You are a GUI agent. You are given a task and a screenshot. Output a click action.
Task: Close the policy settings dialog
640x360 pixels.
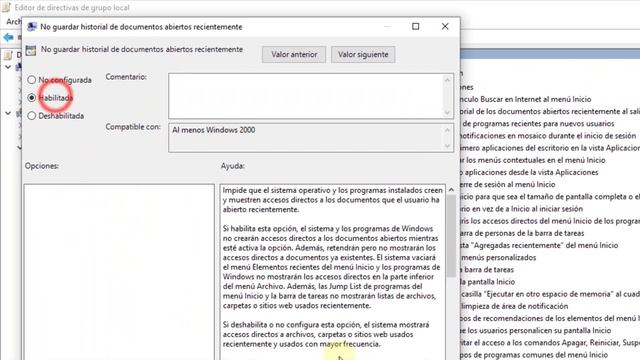click(x=445, y=27)
